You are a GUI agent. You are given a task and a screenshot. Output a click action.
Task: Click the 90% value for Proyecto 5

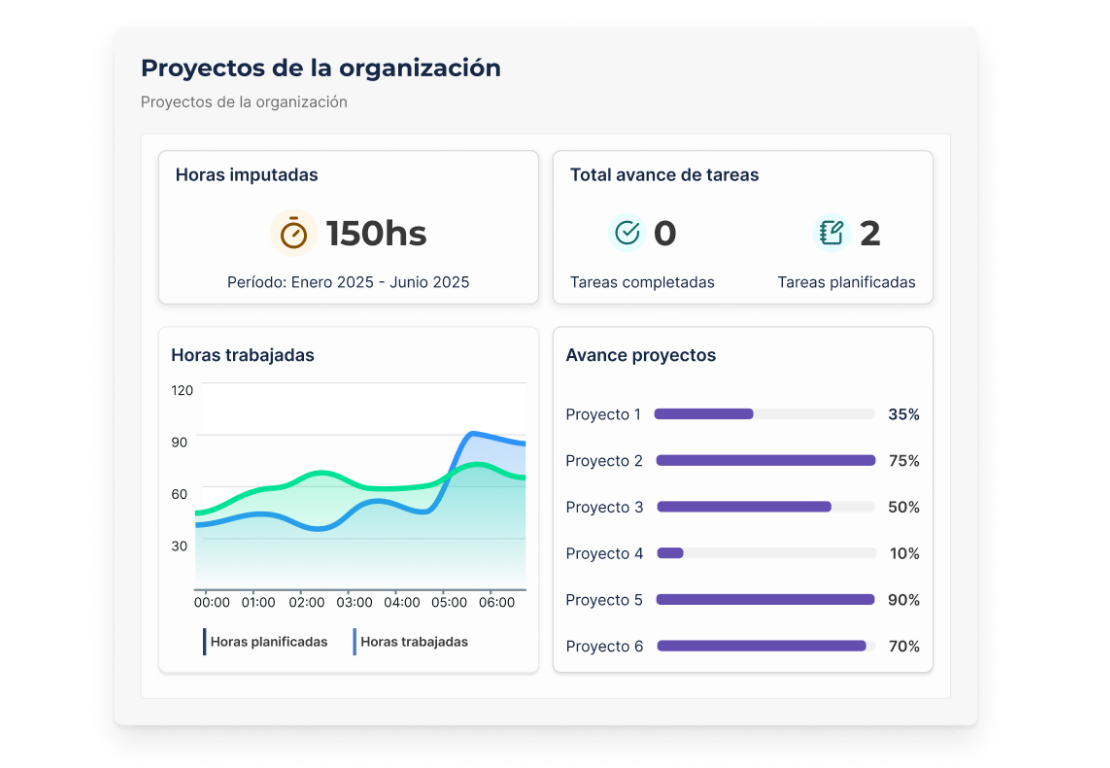(903, 600)
